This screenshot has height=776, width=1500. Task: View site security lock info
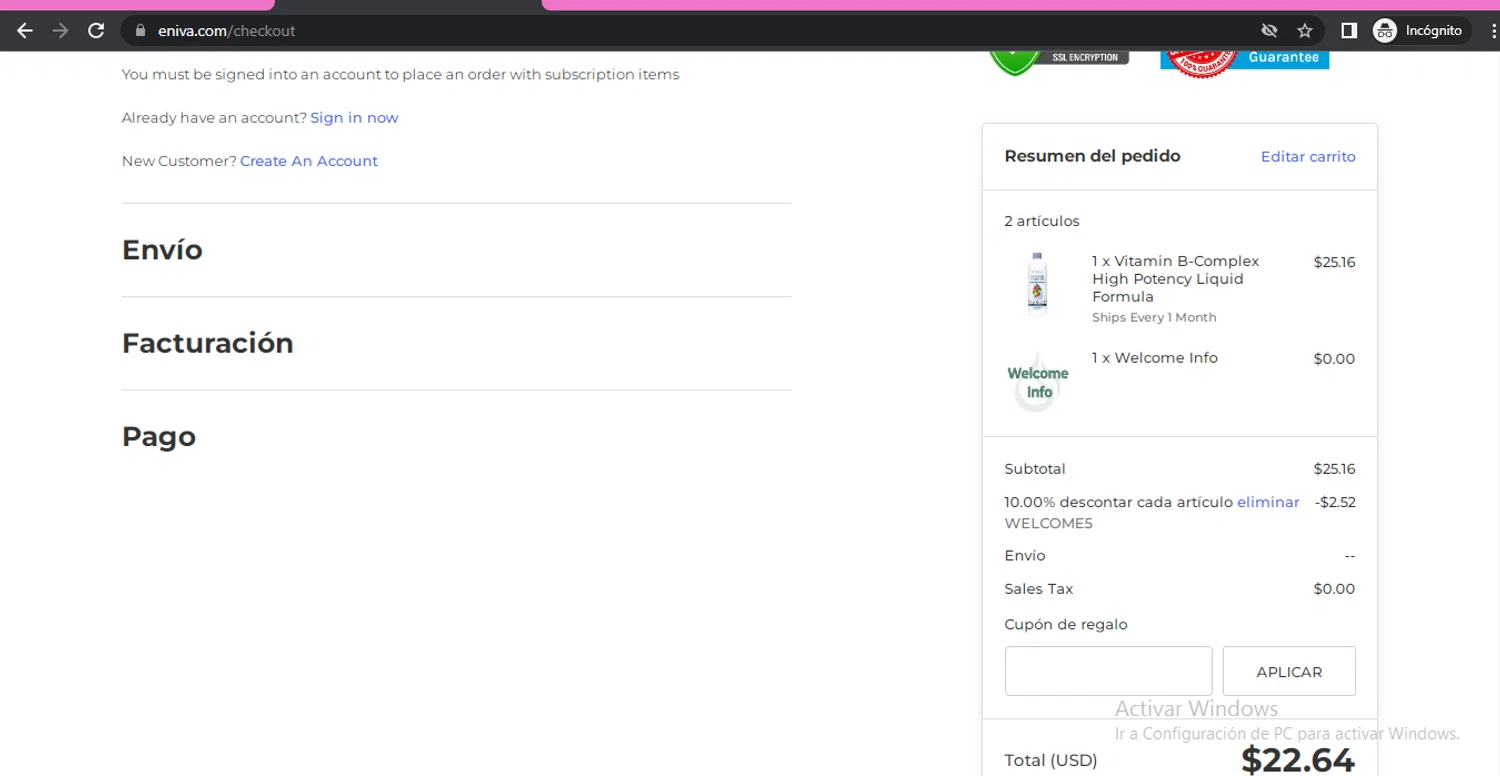coord(140,31)
